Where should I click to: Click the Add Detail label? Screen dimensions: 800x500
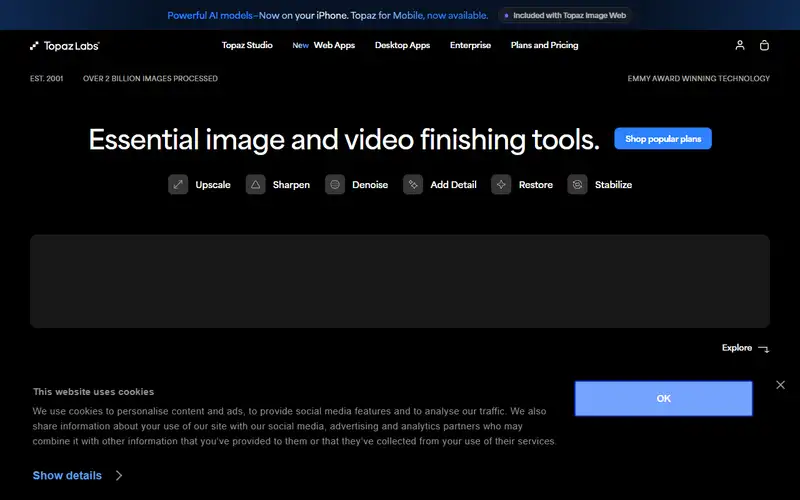(x=454, y=185)
